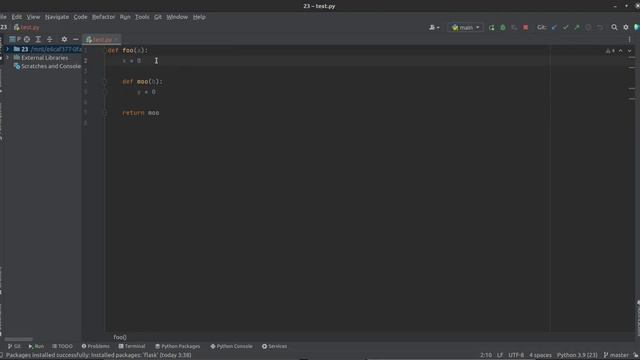
Task: Open the Refactor menu
Action: click(103, 17)
